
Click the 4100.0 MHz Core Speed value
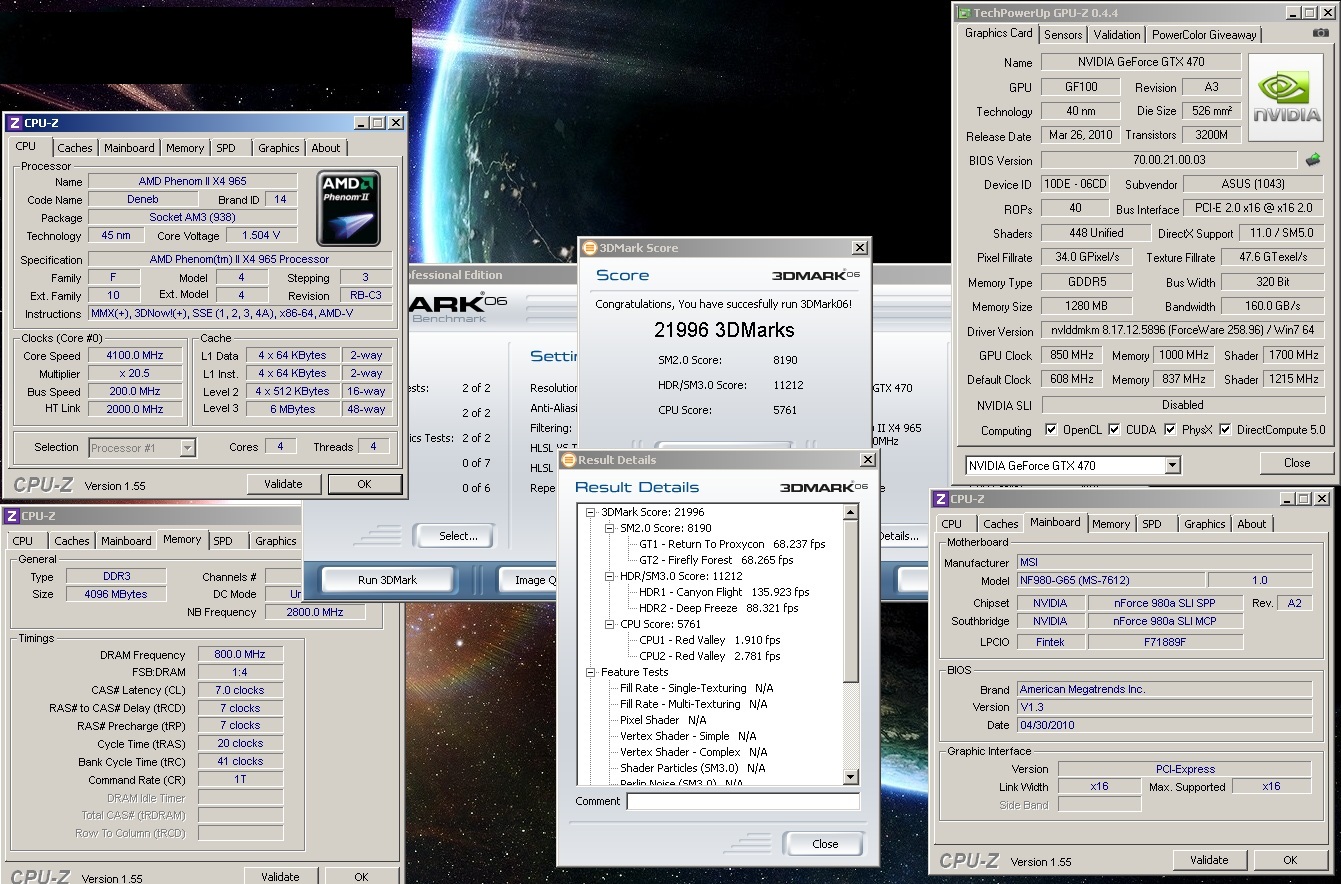134,355
